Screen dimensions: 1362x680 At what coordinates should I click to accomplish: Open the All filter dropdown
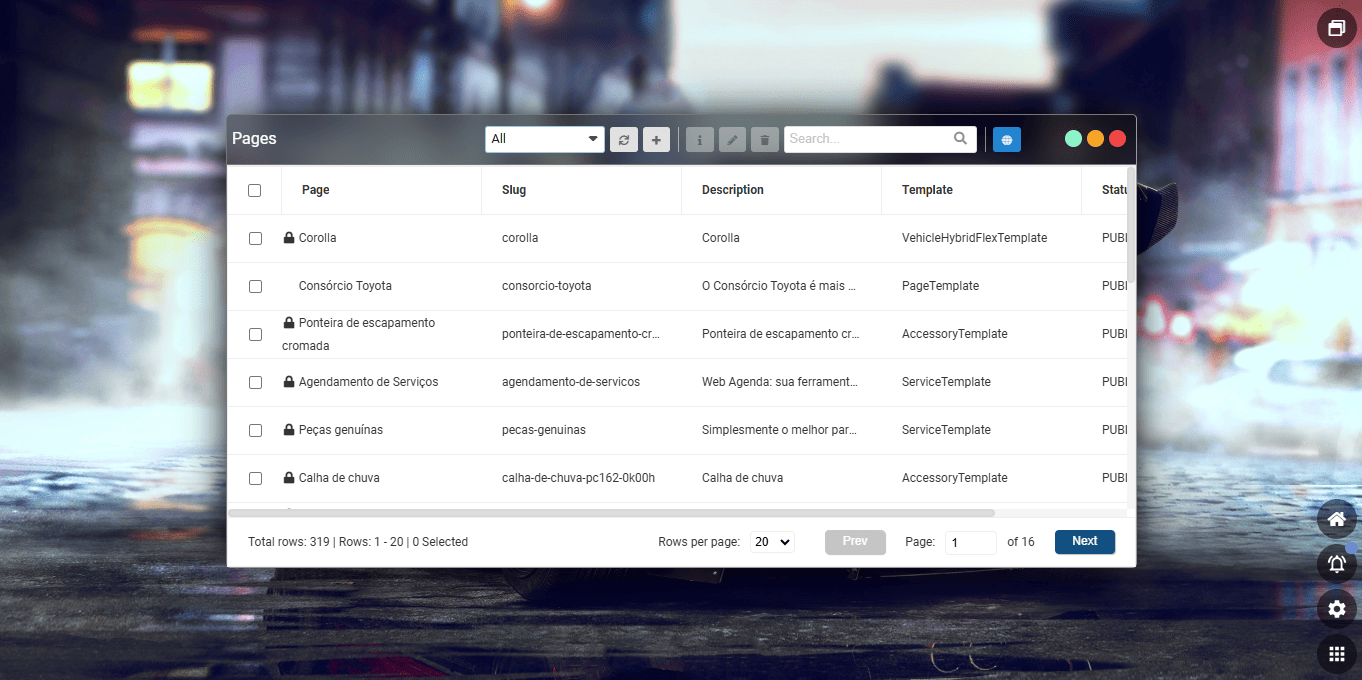coord(545,139)
